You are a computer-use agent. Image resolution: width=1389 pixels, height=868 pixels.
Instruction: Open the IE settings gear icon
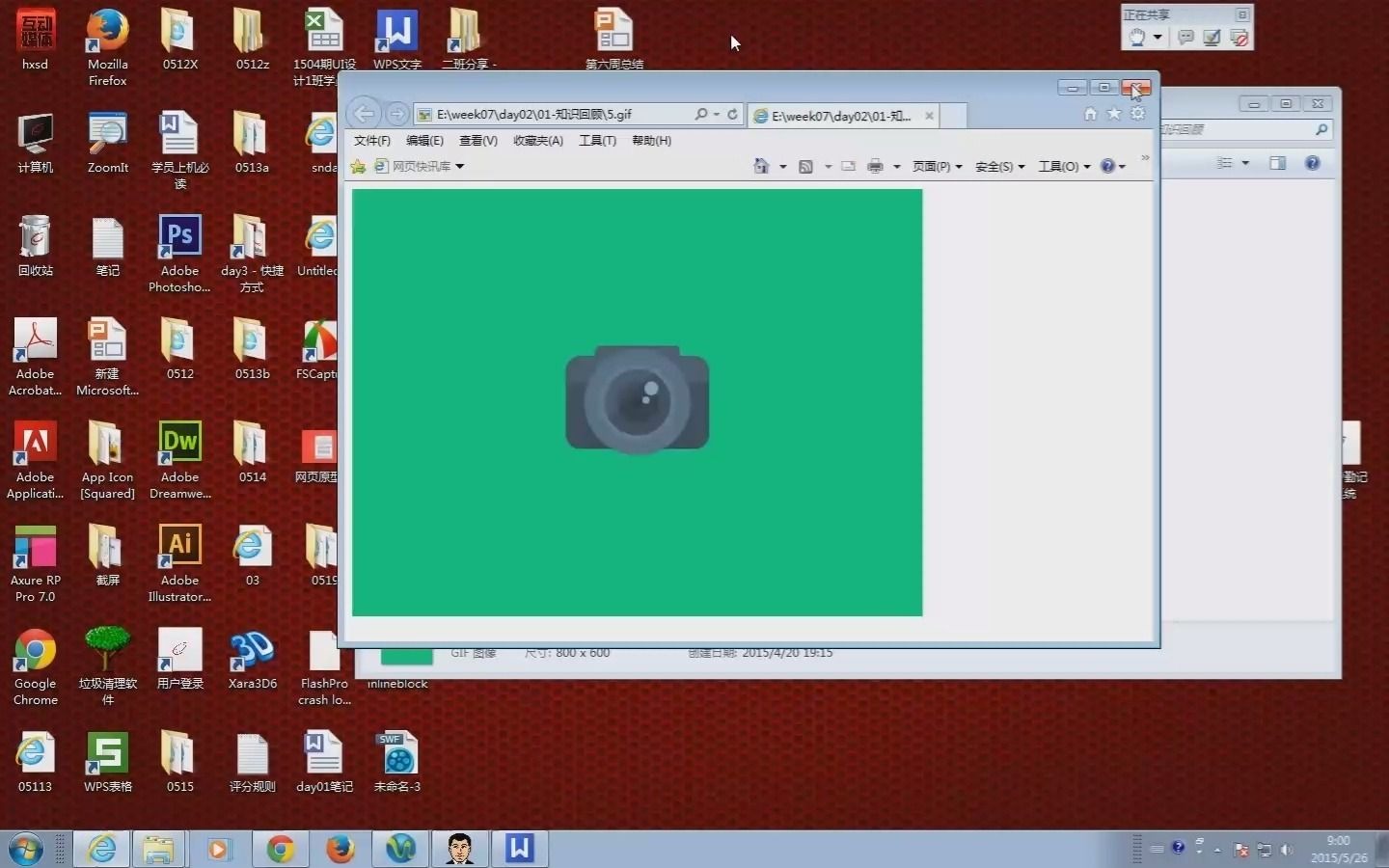coord(1138,113)
